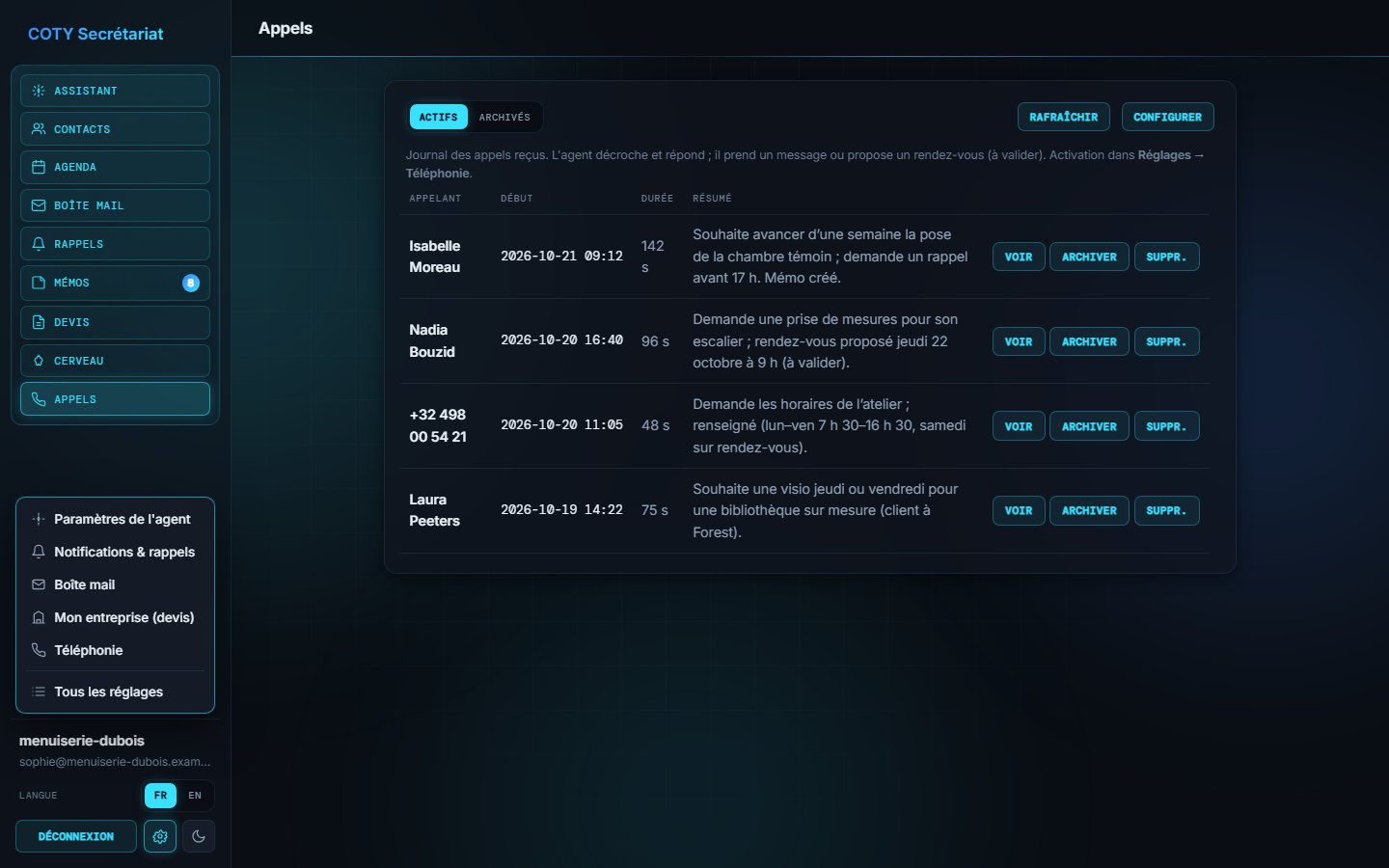
Task: Click the COTY Secrétariat logo title
Action: [x=95, y=34]
